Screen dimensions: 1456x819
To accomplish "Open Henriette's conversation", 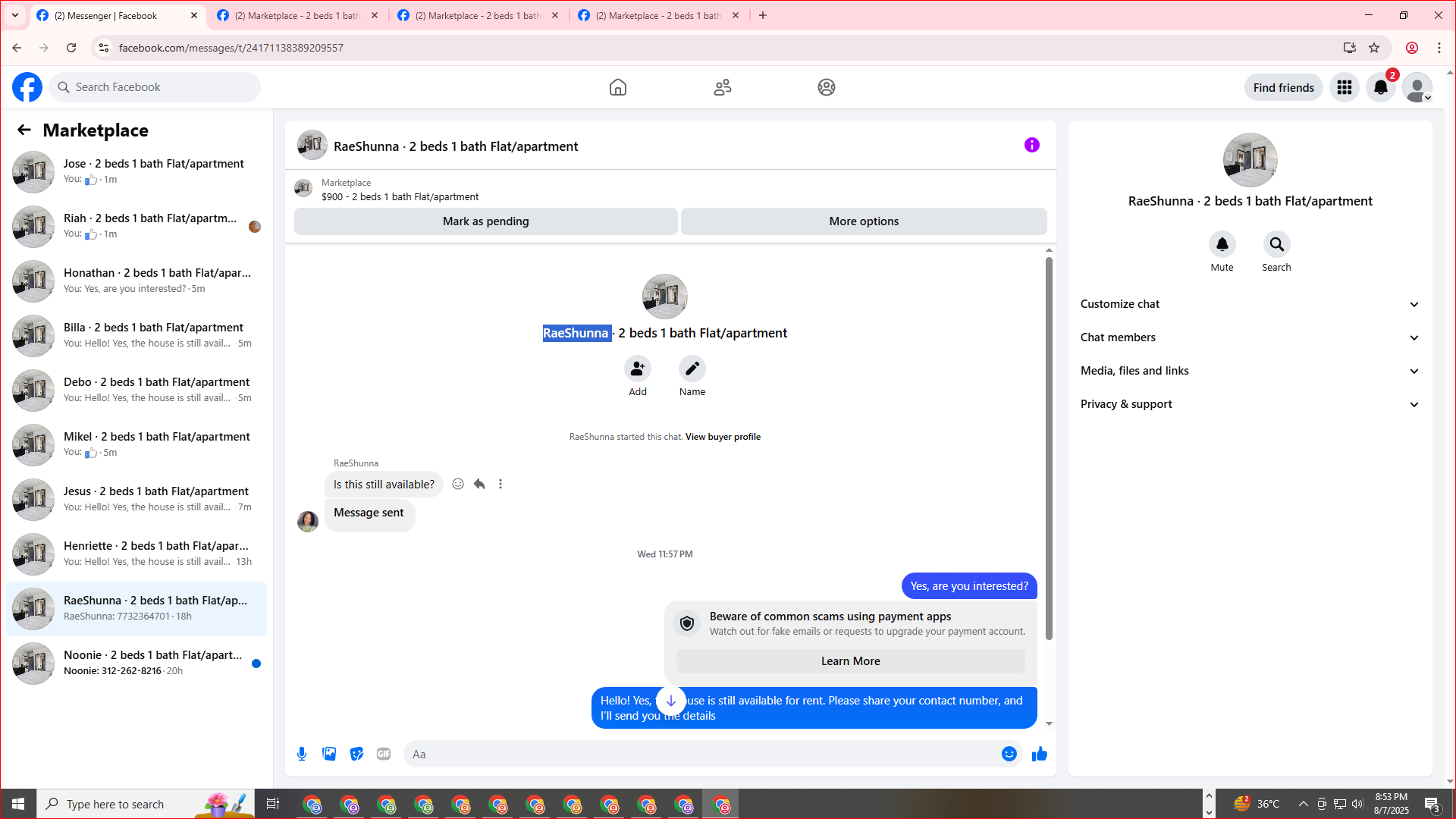I will tap(136, 554).
